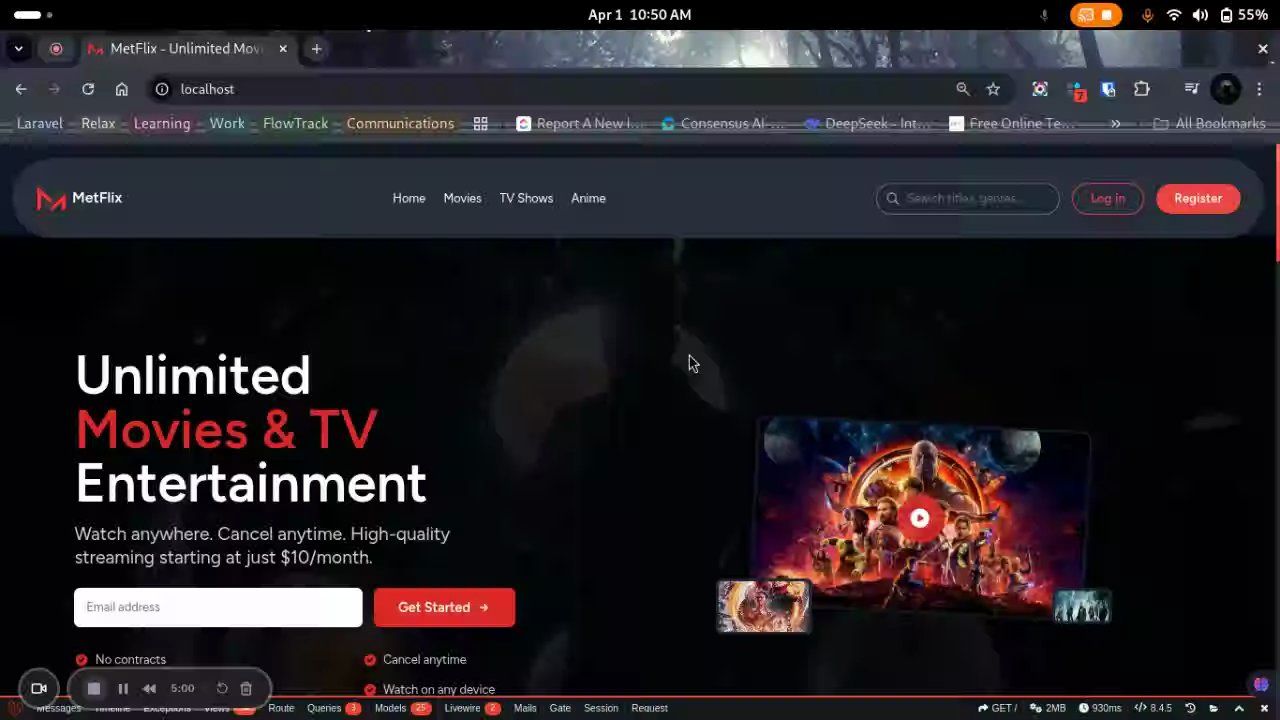Open the Relax bookmark folder
1280x720 pixels.
pyautogui.click(x=98, y=123)
